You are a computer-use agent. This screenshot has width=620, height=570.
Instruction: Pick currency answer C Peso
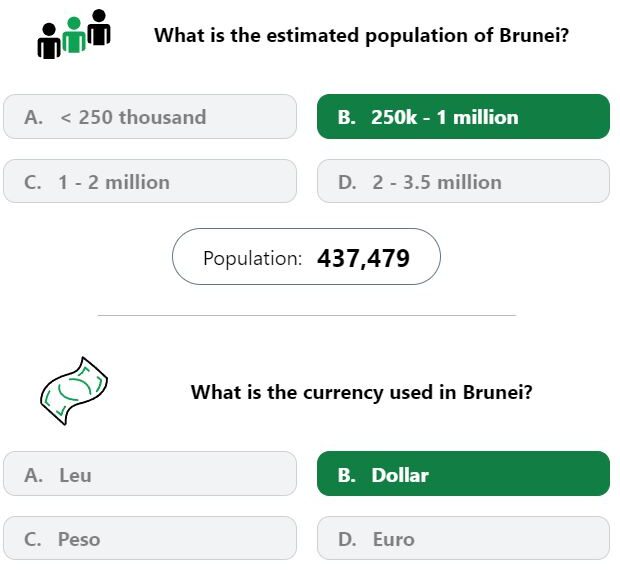(x=150, y=538)
